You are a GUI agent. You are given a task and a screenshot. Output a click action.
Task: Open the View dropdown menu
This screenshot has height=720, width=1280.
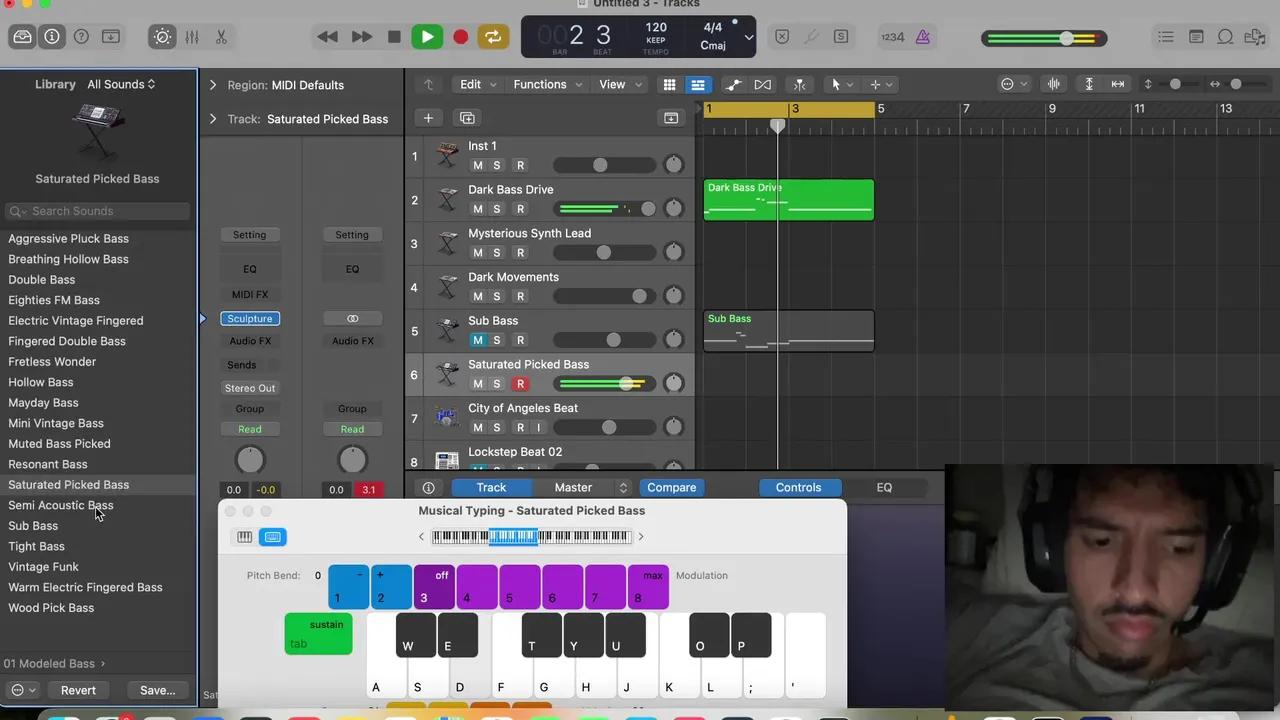tap(619, 85)
